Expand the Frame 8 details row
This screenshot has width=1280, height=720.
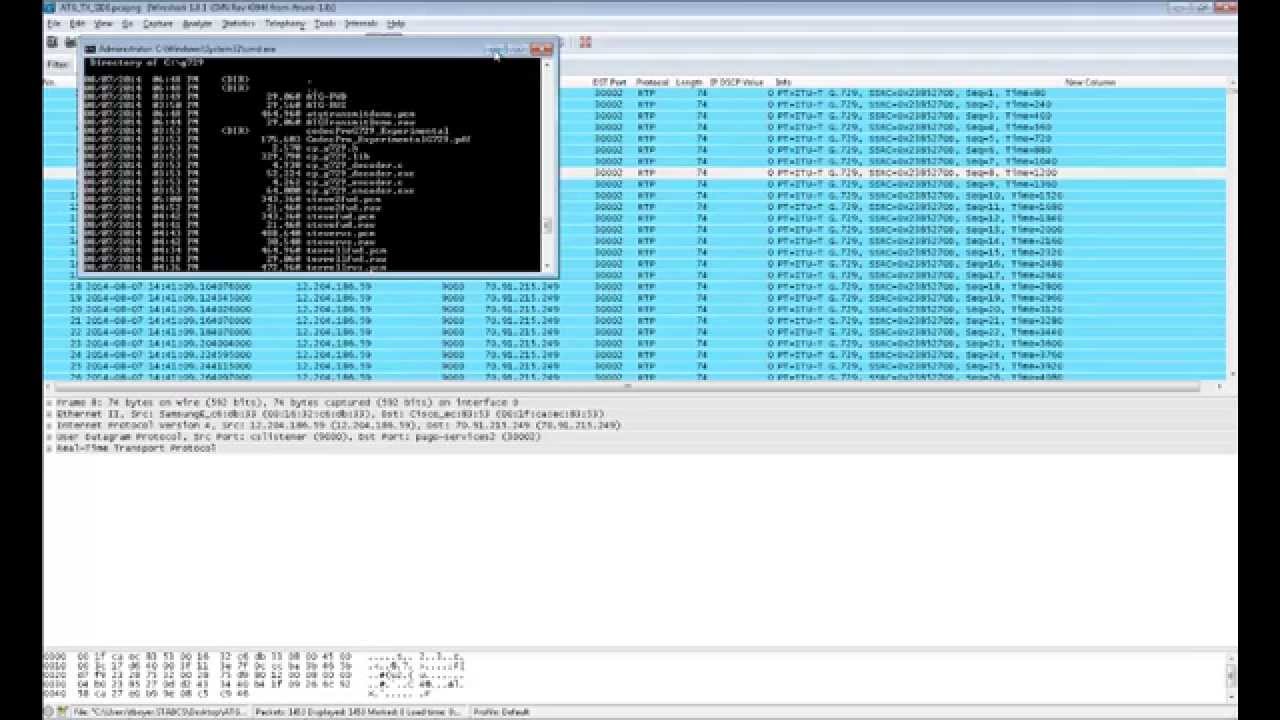(50, 402)
